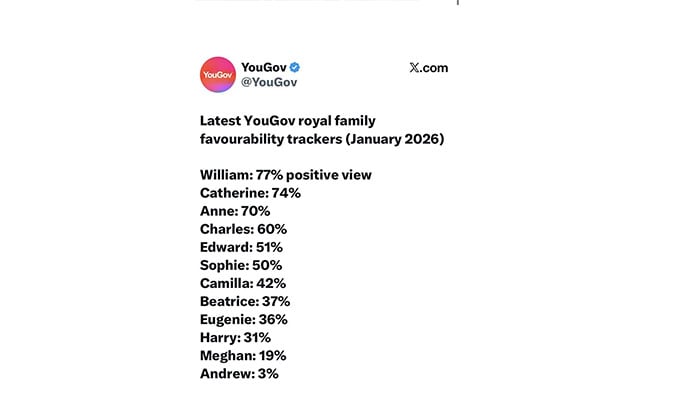
Task: Select the Edward 51% line
Action: point(241,247)
